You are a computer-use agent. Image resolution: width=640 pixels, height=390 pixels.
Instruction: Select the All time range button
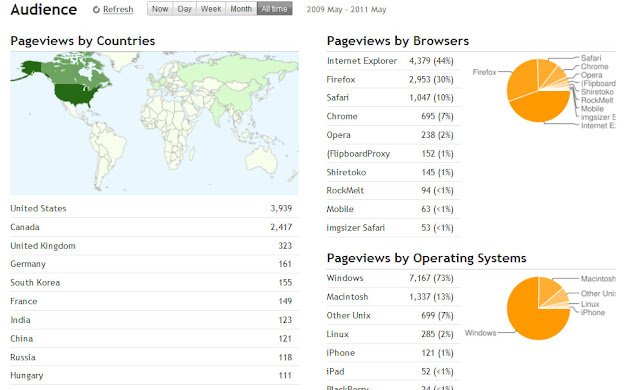coord(274,9)
